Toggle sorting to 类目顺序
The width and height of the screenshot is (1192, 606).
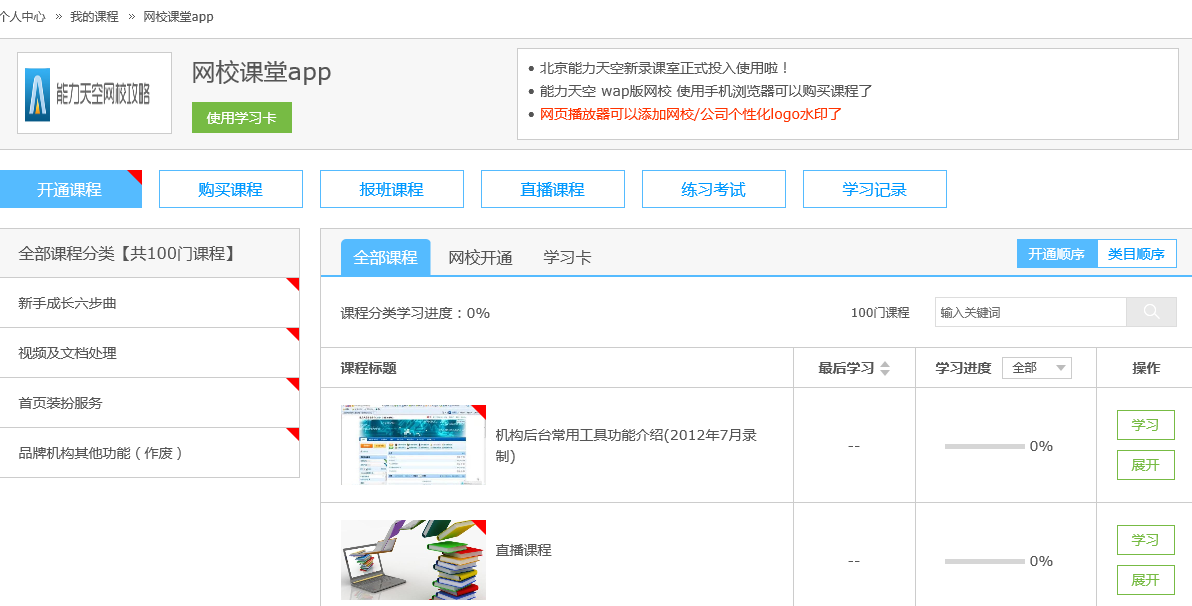[1136, 254]
